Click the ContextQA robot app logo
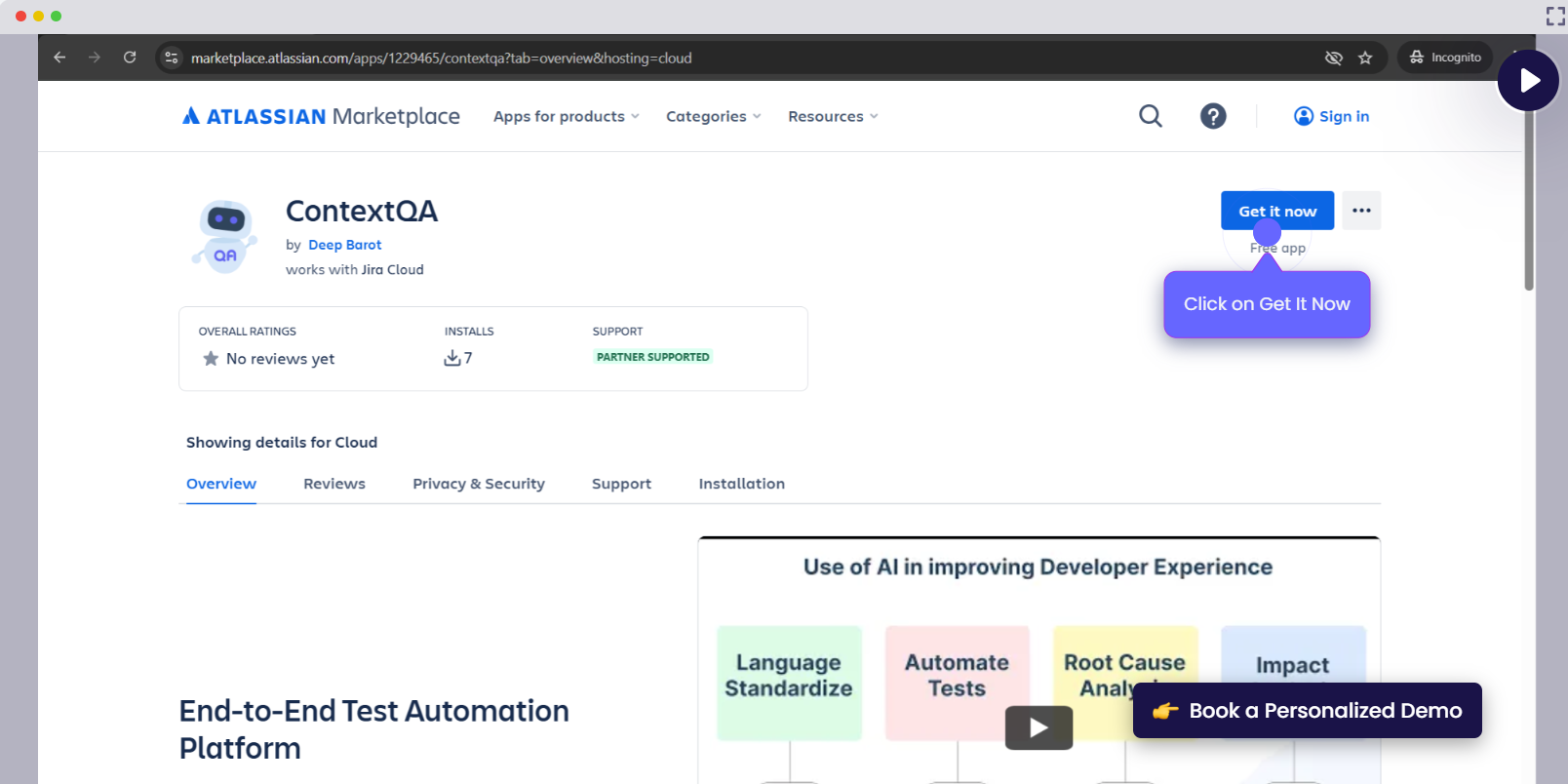1568x784 pixels. click(225, 236)
